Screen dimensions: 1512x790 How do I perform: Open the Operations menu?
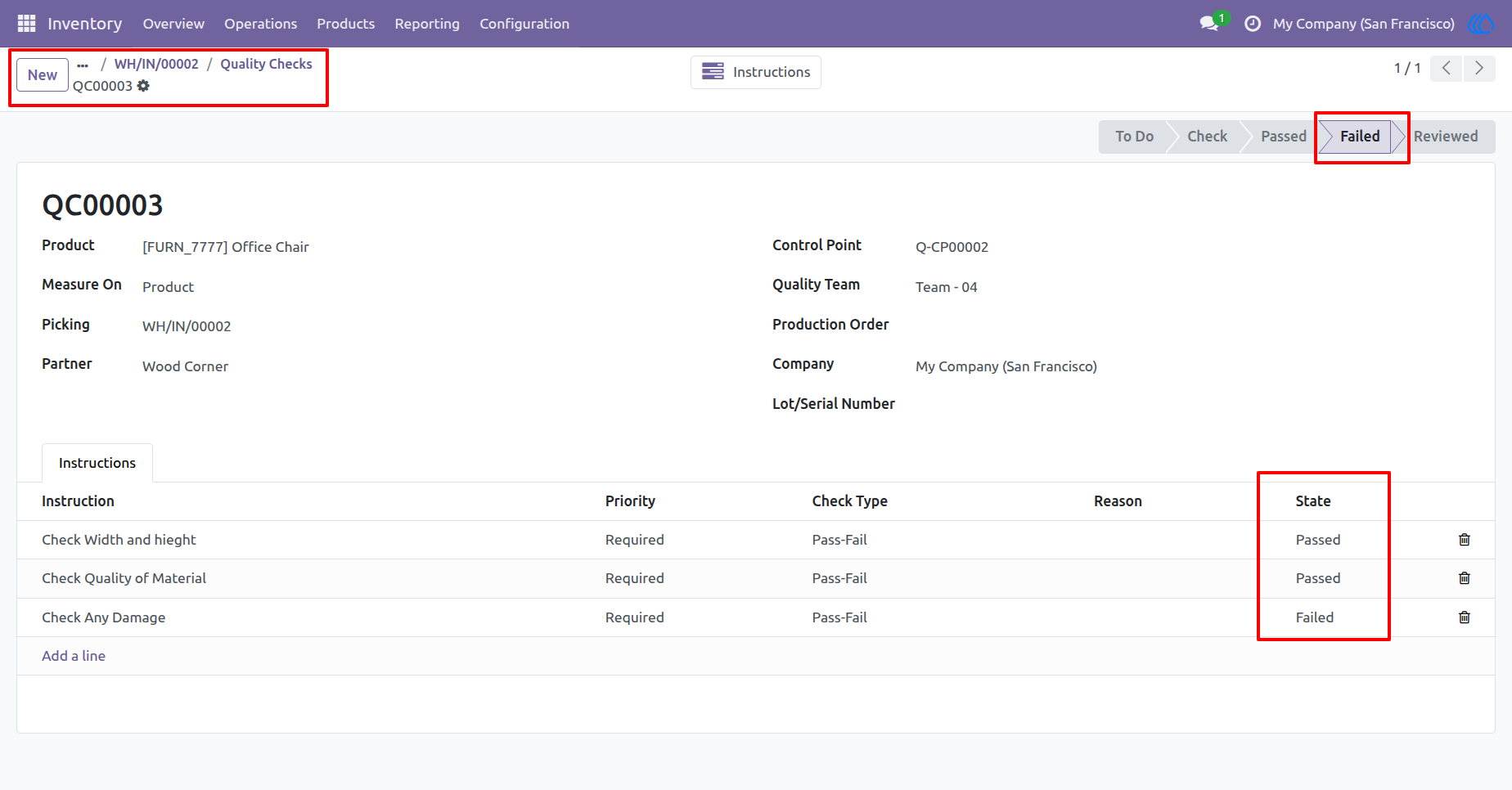tap(261, 24)
